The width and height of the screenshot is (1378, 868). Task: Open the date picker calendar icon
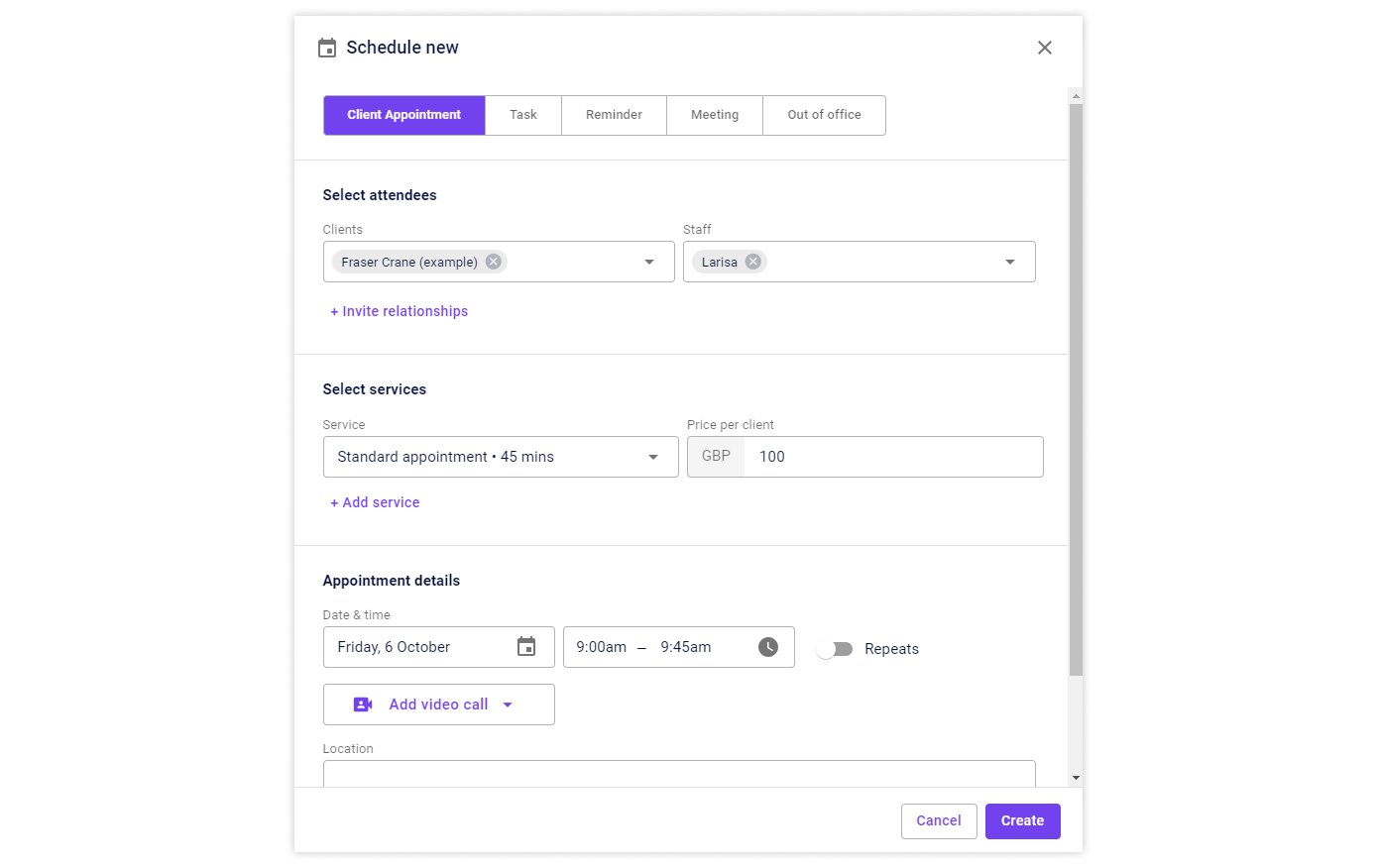(525, 646)
